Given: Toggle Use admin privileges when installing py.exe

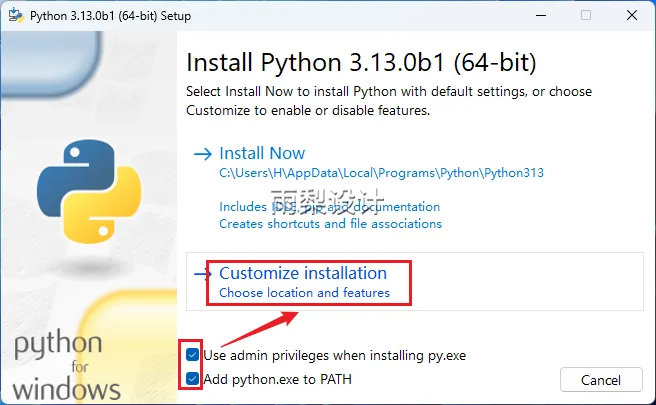Looking at the screenshot, I should (x=192, y=355).
